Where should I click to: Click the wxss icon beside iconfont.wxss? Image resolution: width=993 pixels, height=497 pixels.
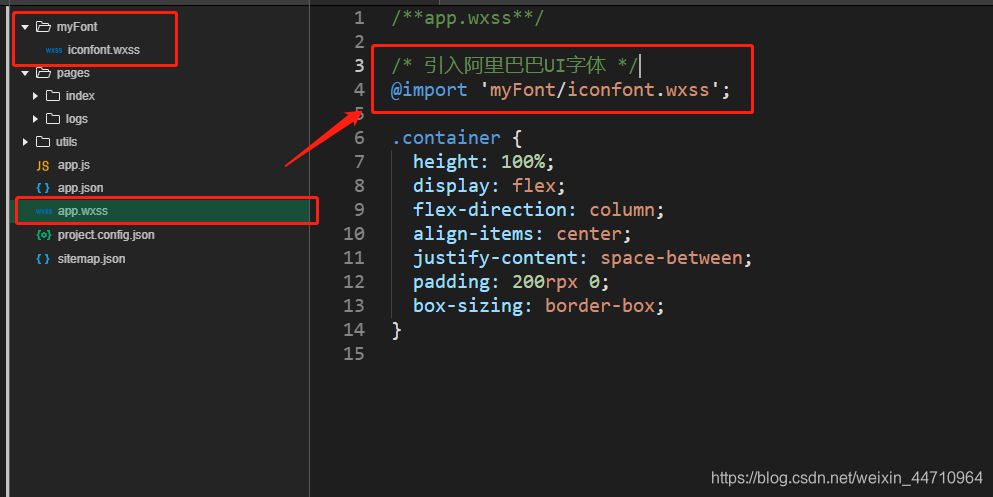pyautogui.click(x=54, y=50)
